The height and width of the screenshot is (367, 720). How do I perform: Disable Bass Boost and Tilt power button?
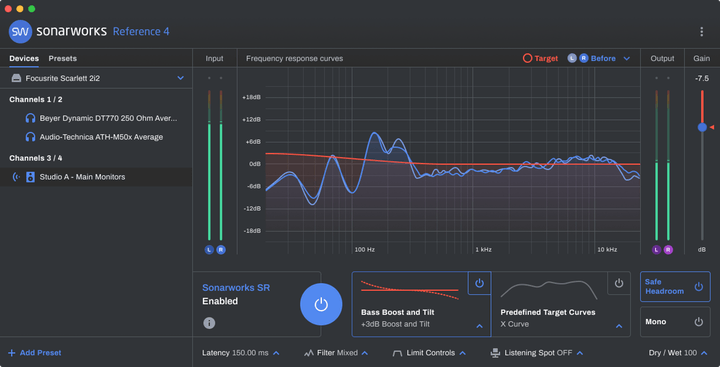pos(479,283)
